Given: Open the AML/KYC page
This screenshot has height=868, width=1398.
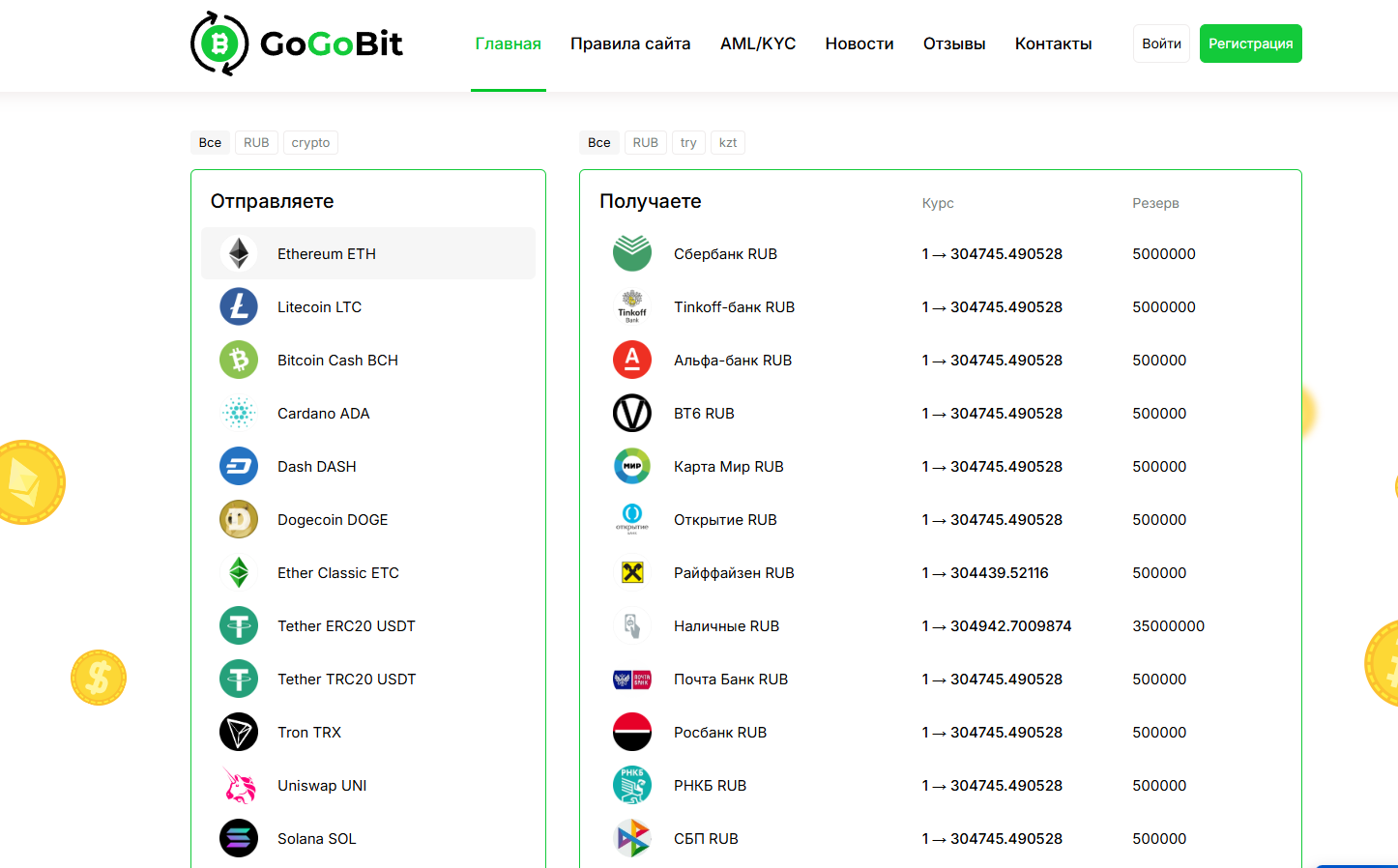Looking at the screenshot, I should coord(758,43).
